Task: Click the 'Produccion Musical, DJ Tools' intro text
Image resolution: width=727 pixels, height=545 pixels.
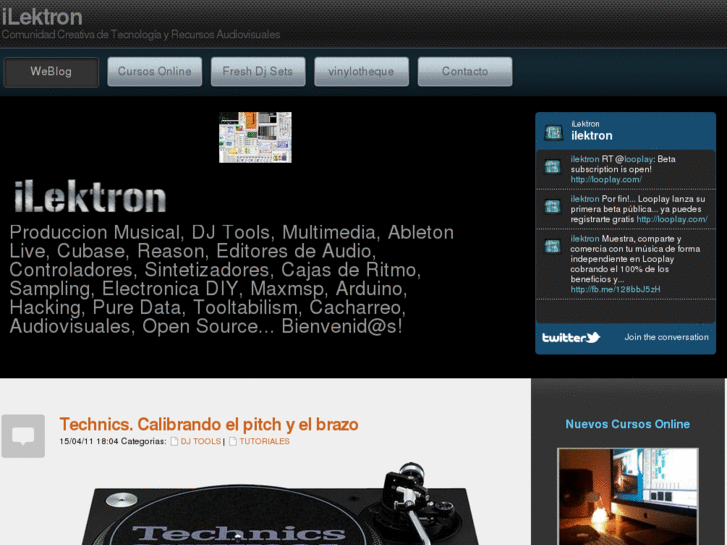Action: click(x=232, y=279)
